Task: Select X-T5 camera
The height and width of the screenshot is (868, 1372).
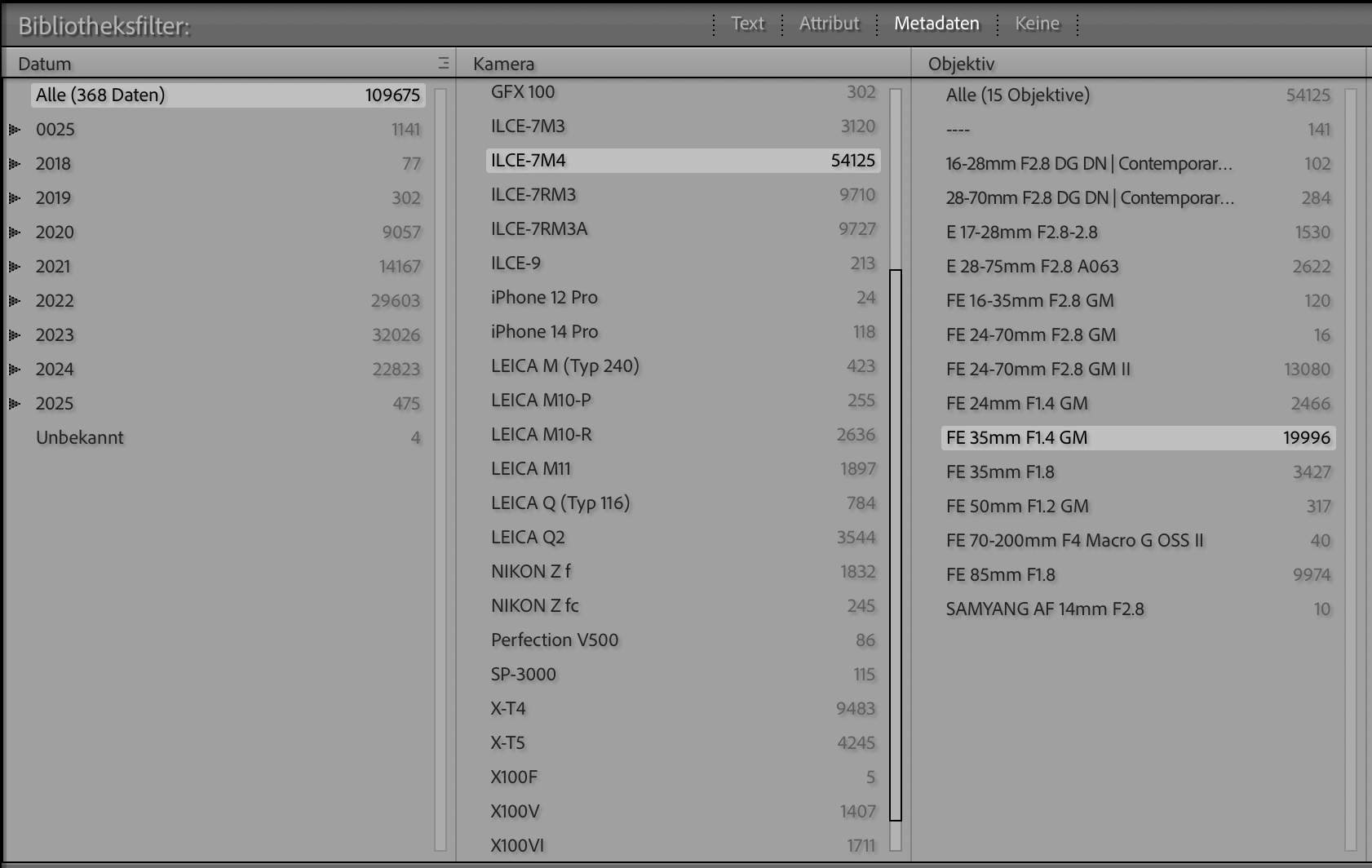Action: [684, 742]
